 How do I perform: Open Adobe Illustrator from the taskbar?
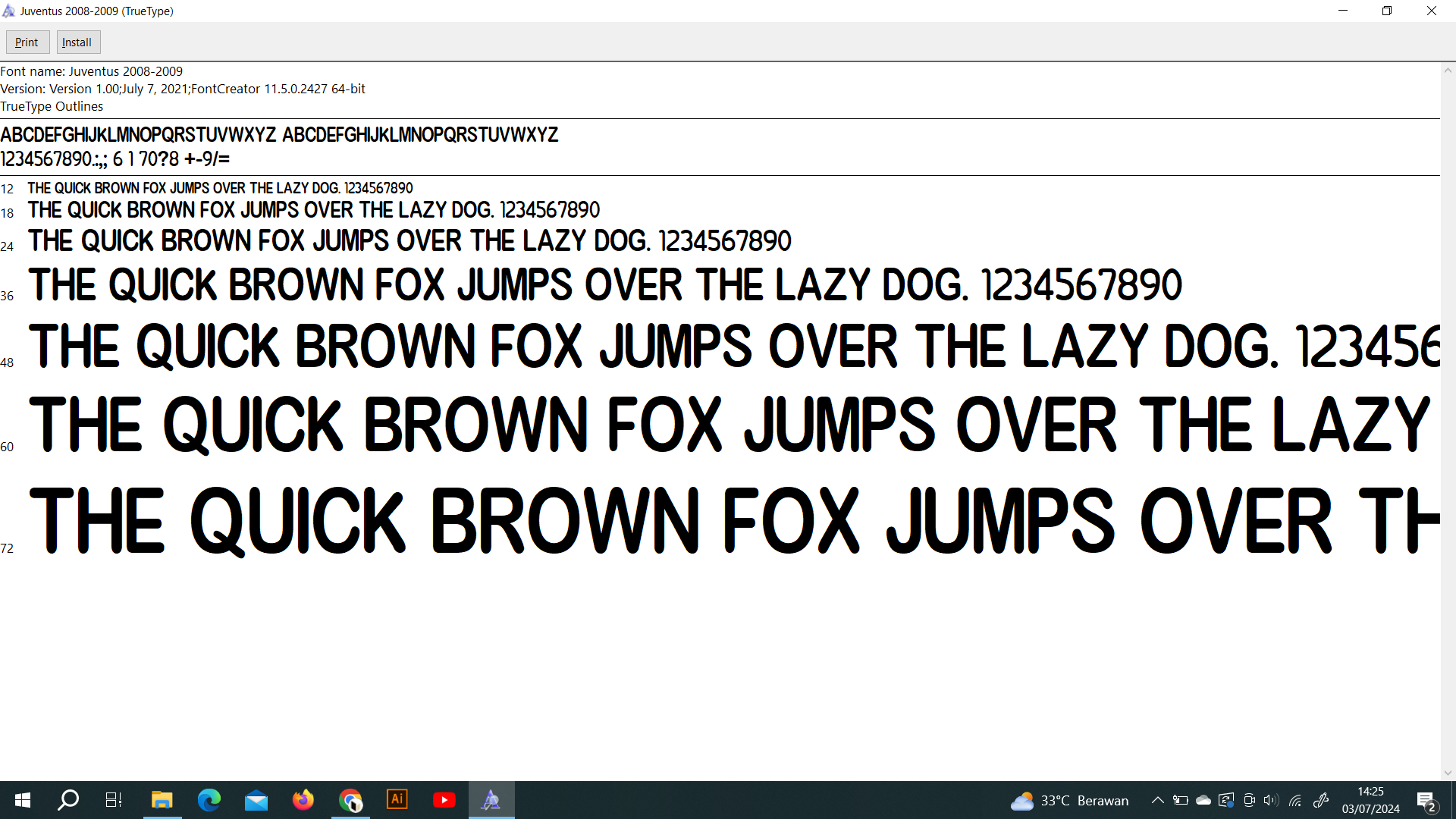pyautogui.click(x=397, y=800)
